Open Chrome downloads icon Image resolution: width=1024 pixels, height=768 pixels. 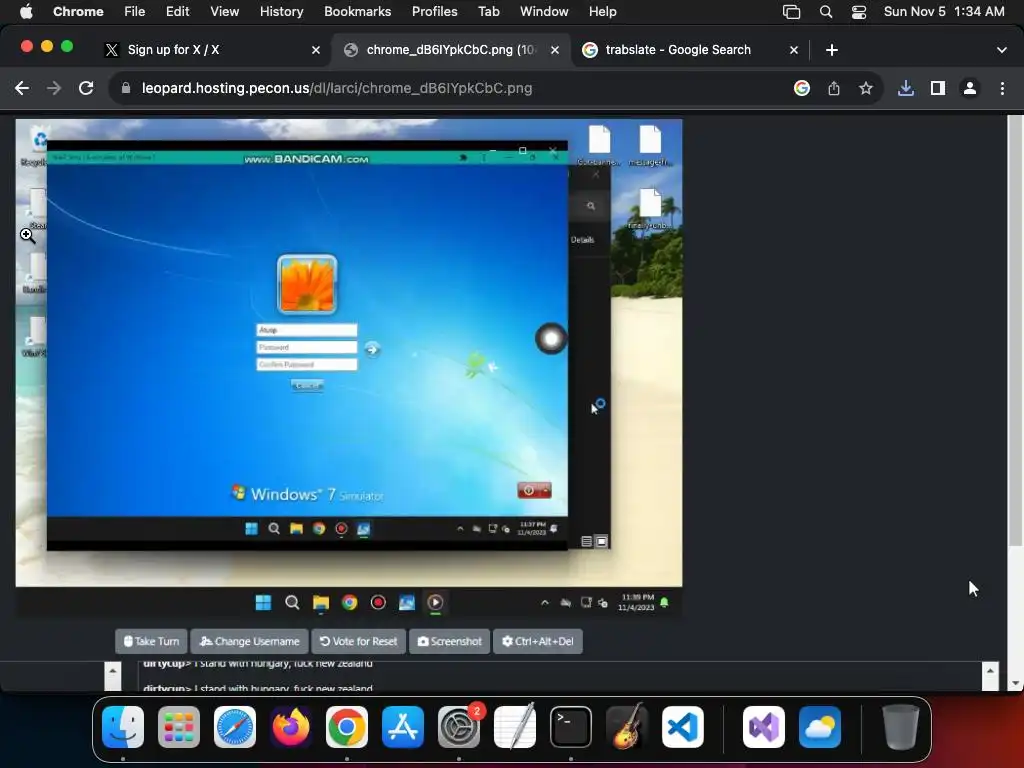point(906,88)
